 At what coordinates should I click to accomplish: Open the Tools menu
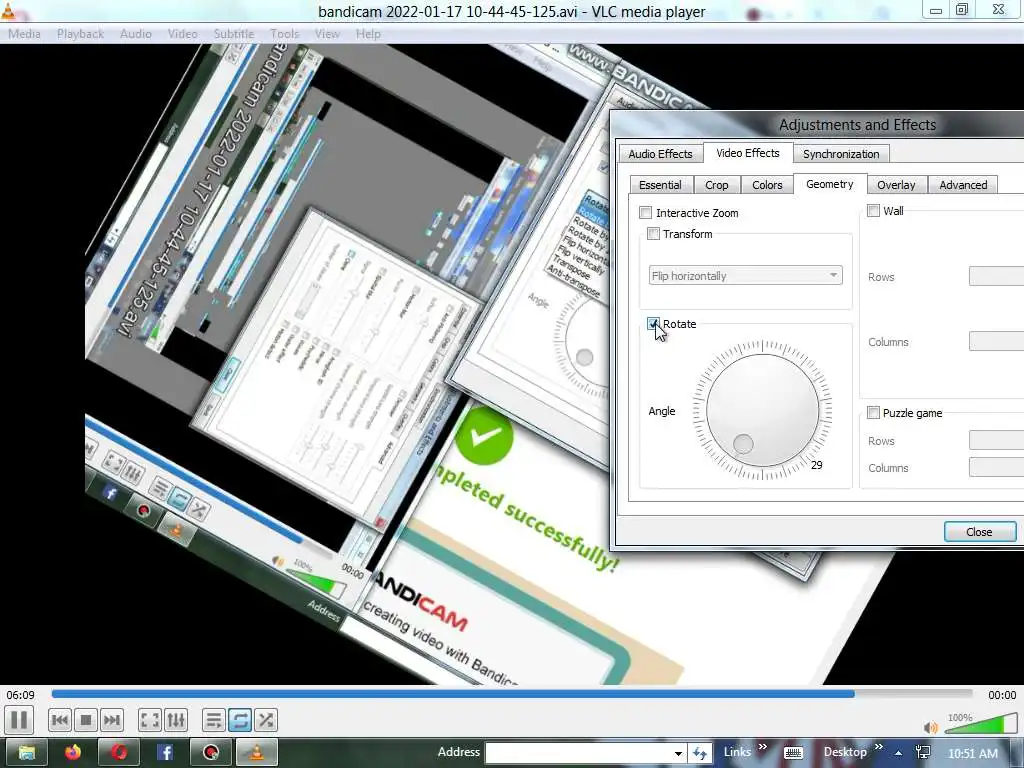click(x=284, y=33)
